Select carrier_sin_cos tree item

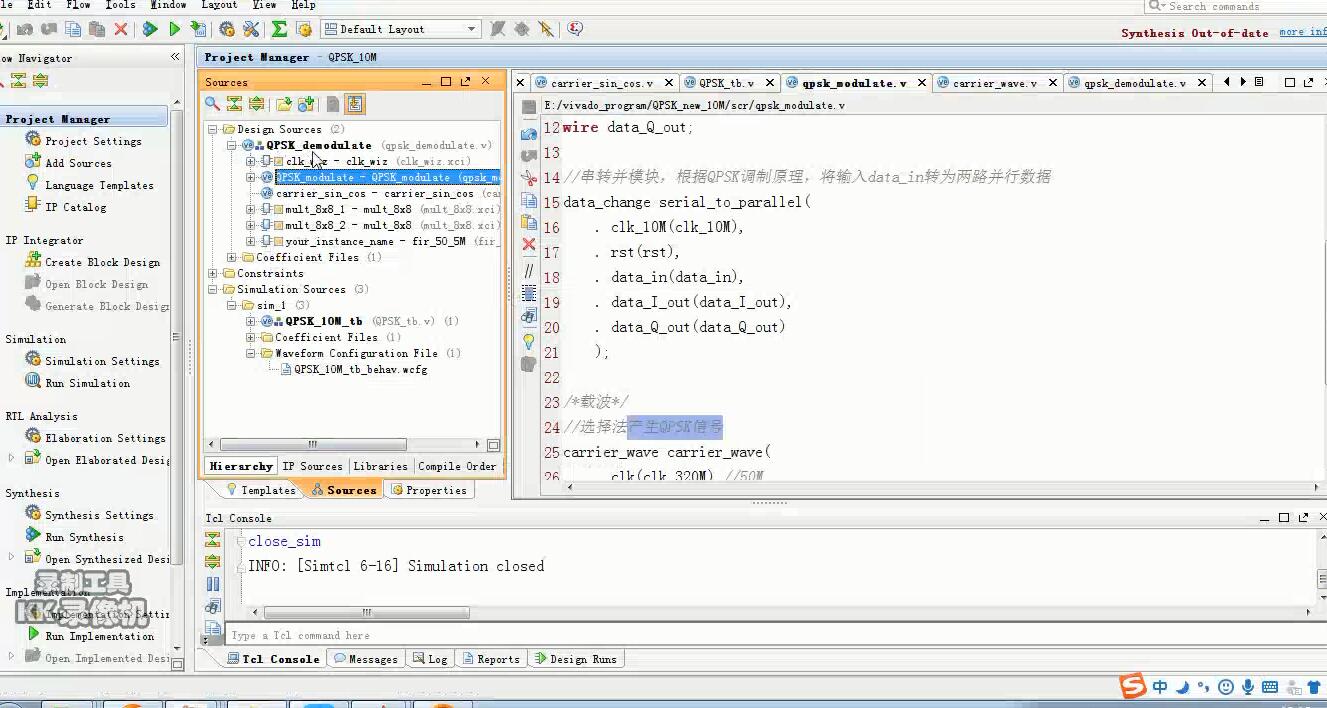[374, 193]
